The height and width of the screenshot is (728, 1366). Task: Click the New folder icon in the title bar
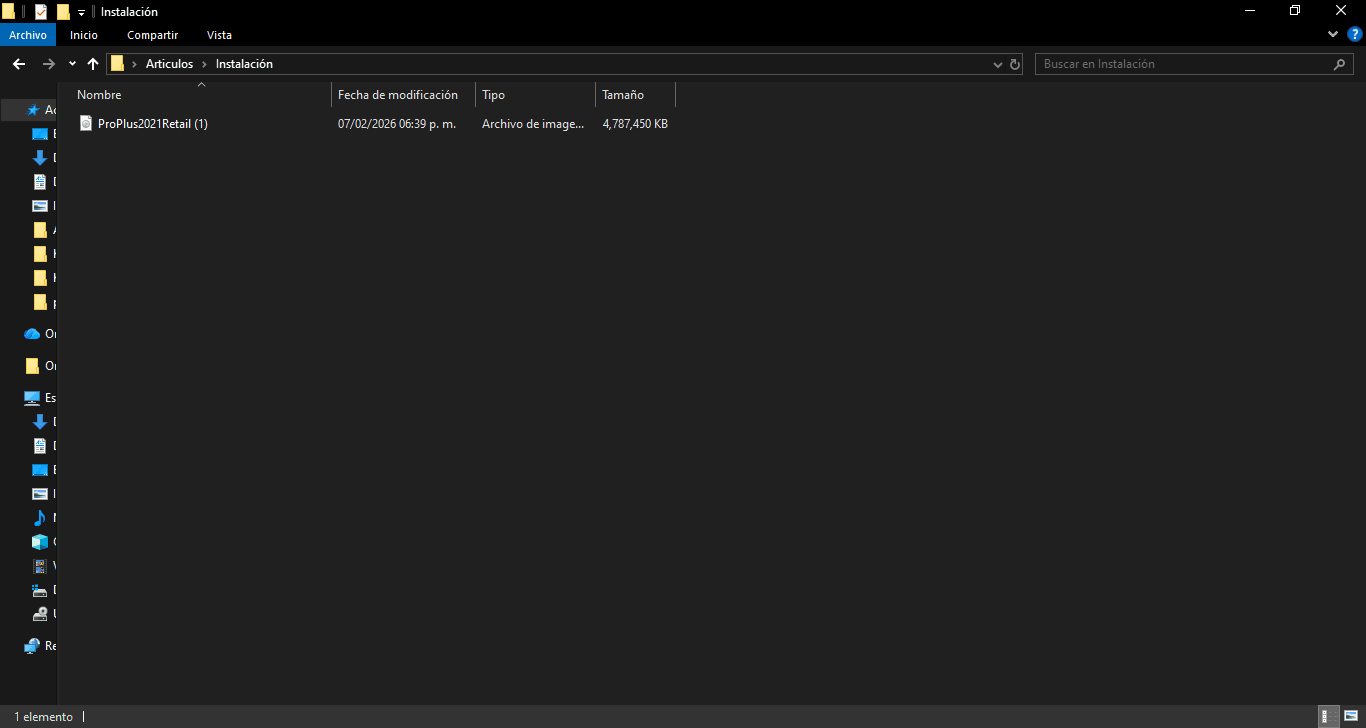[63, 12]
